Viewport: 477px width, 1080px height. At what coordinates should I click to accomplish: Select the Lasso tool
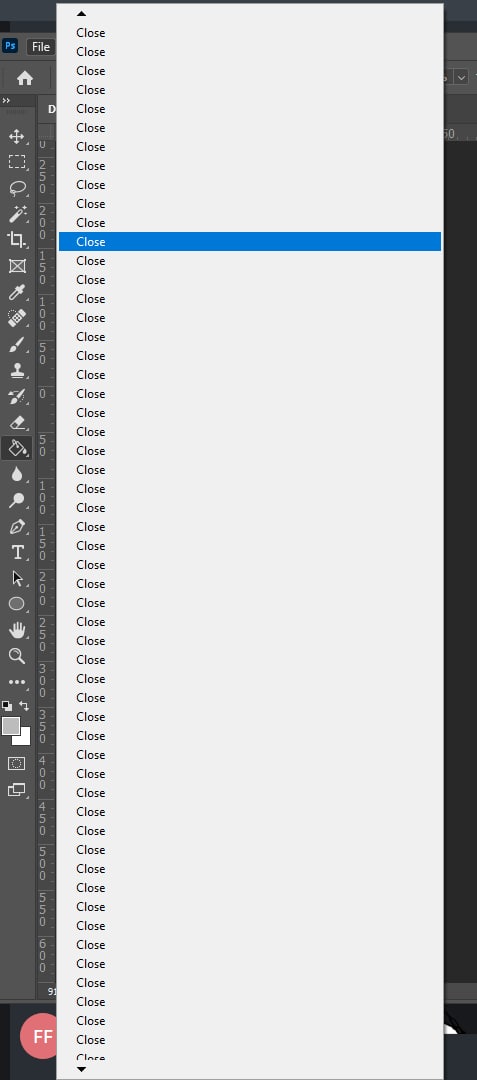click(x=17, y=188)
